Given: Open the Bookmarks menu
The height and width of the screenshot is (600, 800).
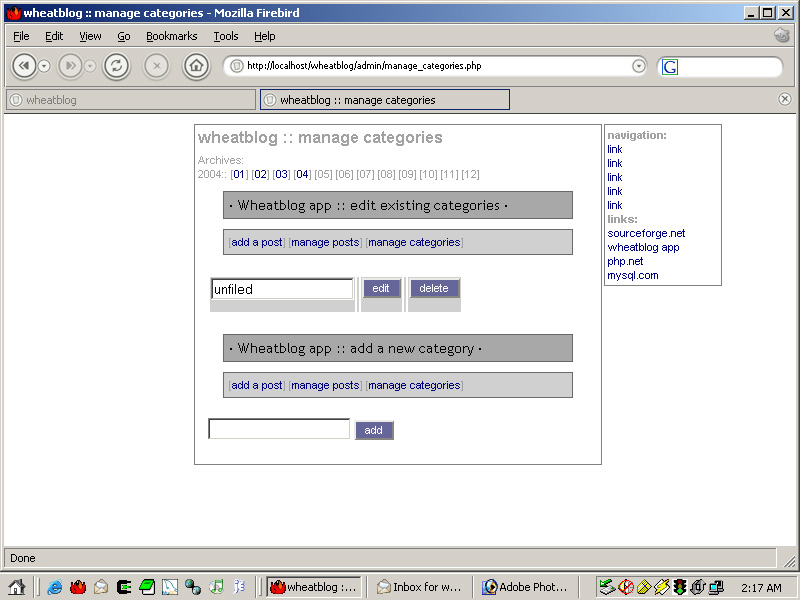Looking at the screenshot, I should point(171,36).
